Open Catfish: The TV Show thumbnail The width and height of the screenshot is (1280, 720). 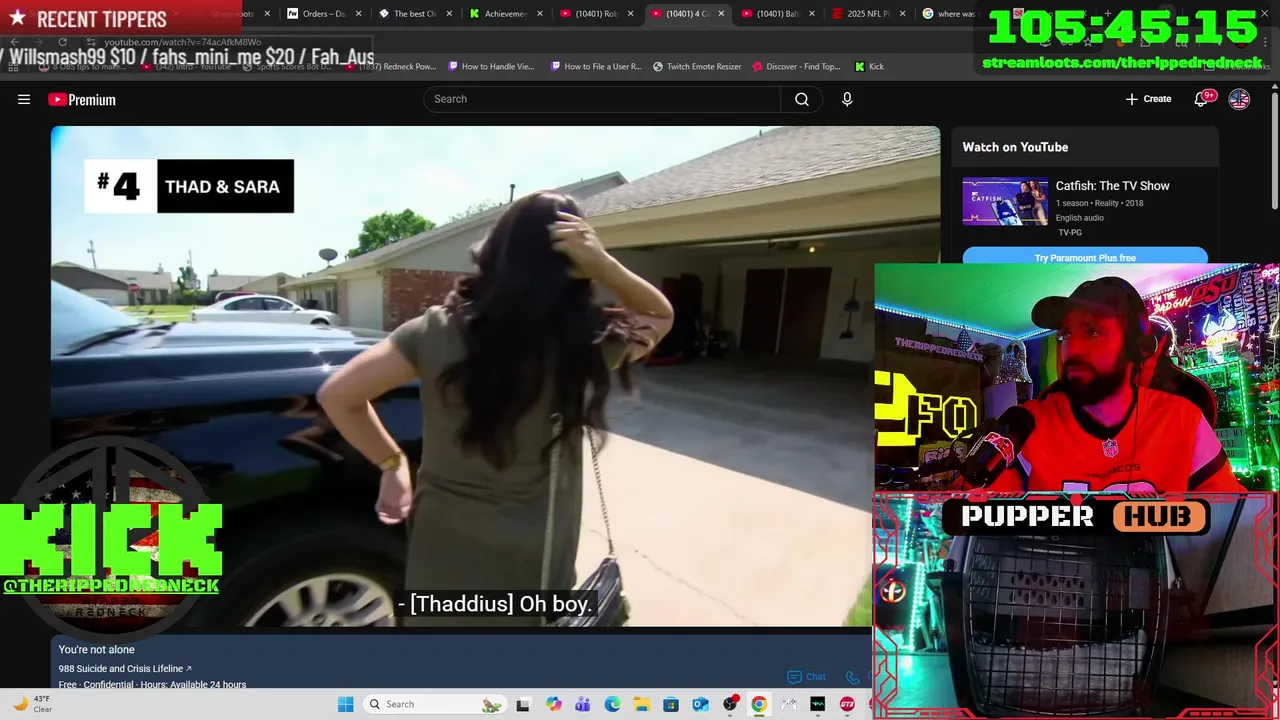point(1005,201)
